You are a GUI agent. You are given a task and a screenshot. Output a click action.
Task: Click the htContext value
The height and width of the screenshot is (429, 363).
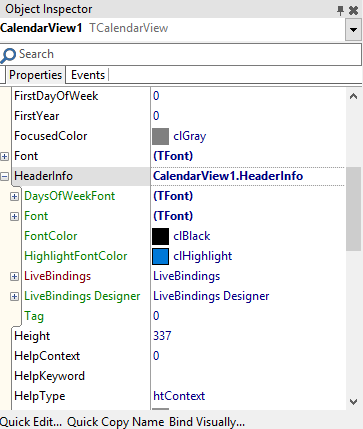tap(179, 396)
